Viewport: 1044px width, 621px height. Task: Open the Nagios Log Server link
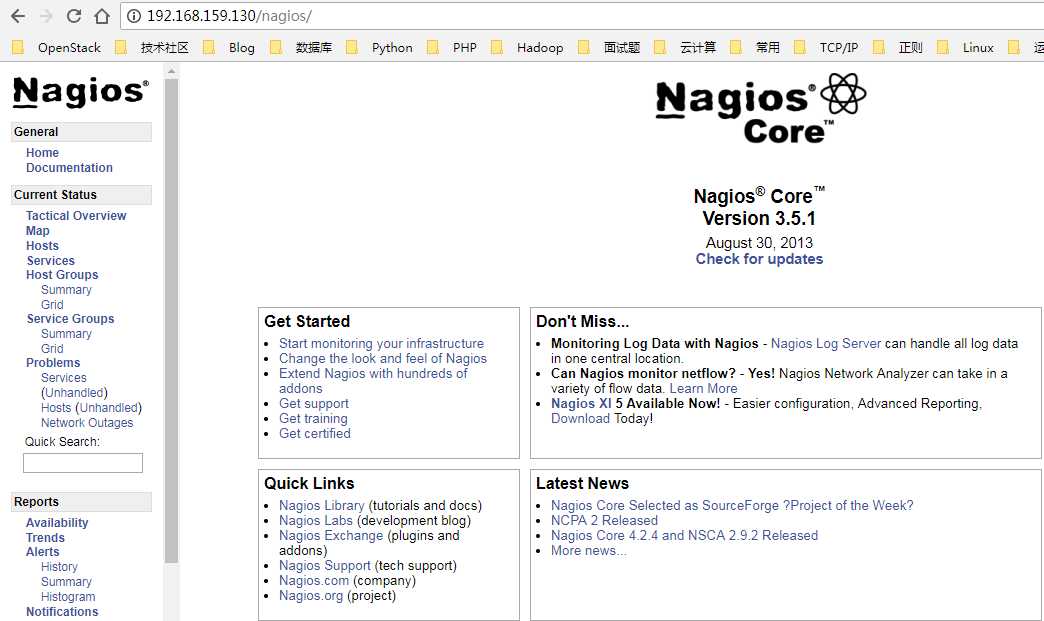click(x=826, y=343)
